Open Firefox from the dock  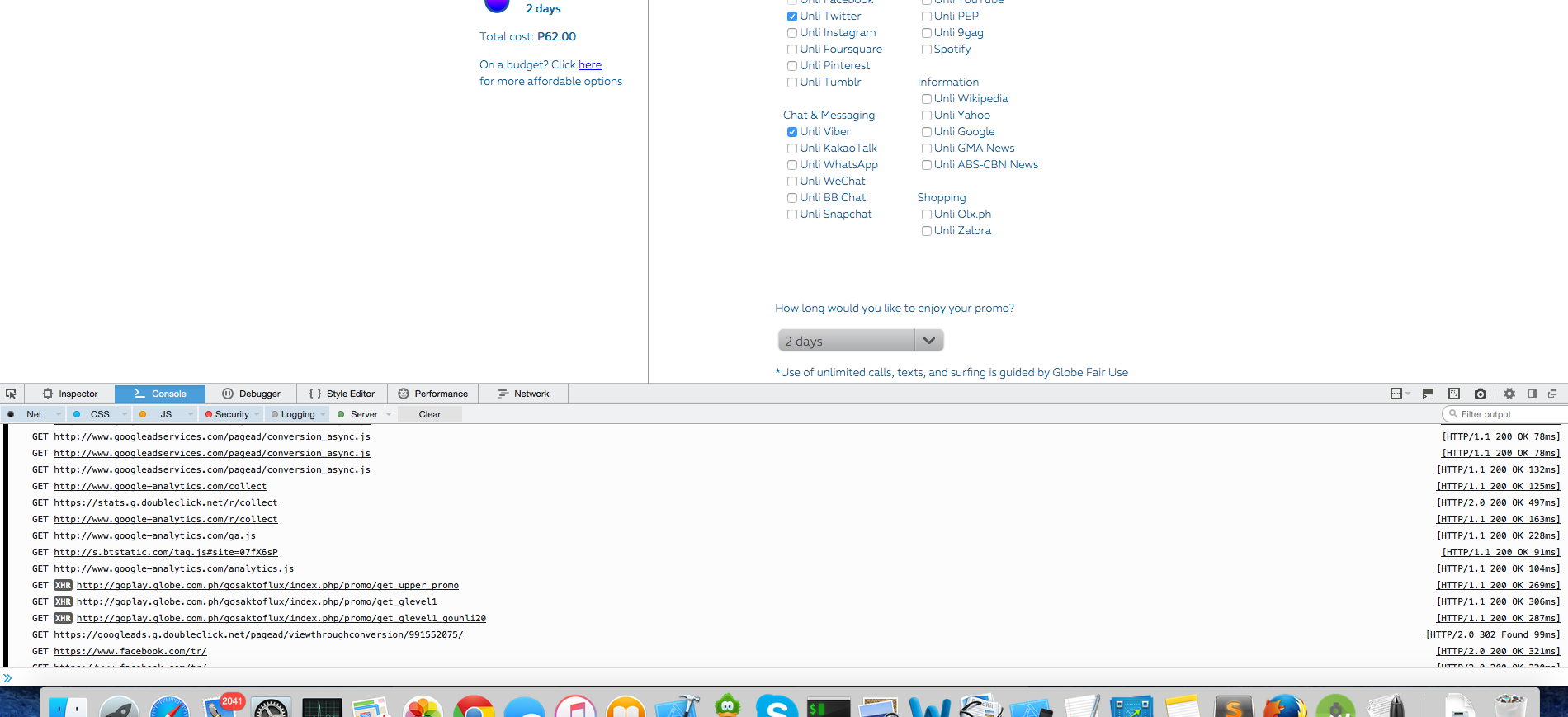1285,707
